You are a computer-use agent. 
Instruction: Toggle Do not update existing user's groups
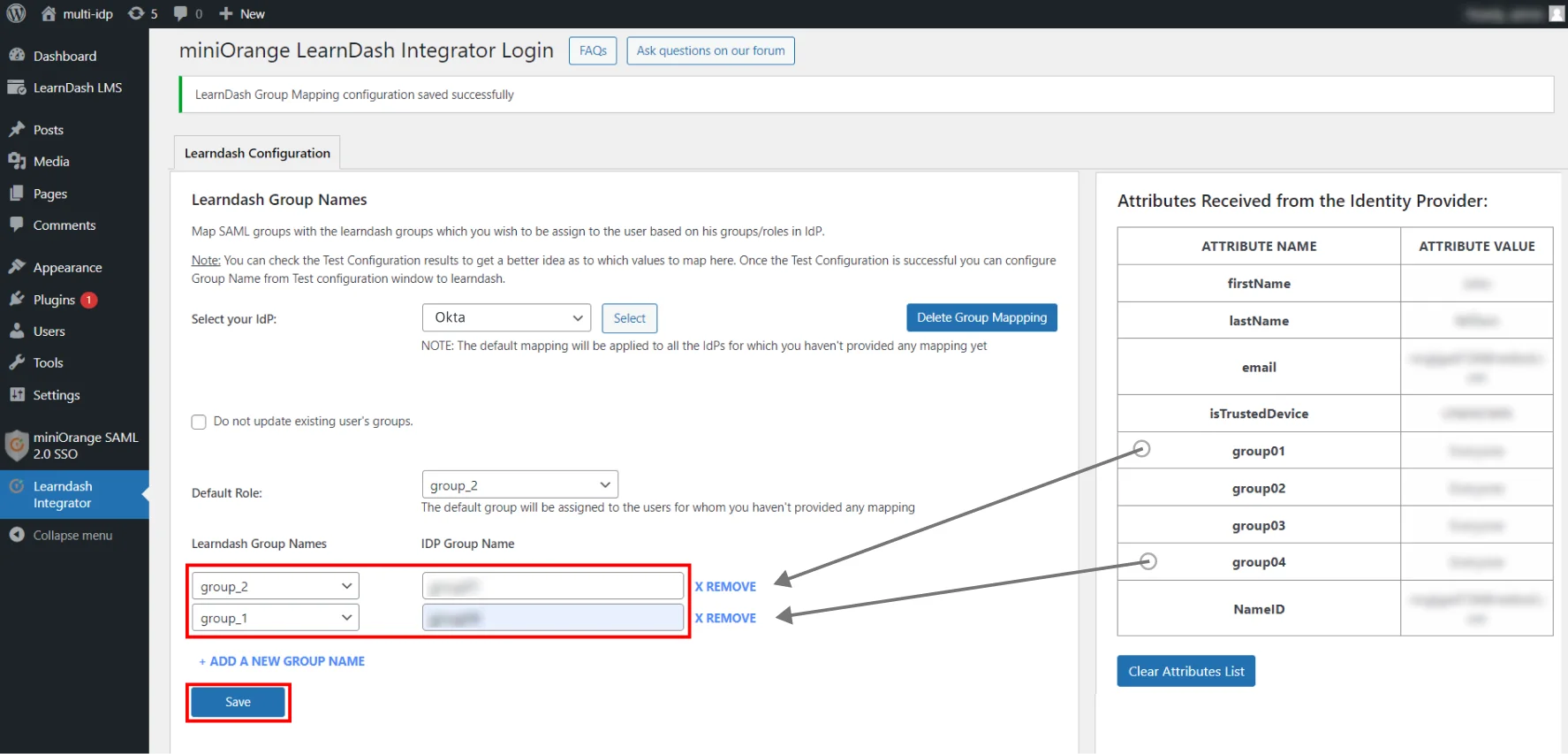(199, 422)
